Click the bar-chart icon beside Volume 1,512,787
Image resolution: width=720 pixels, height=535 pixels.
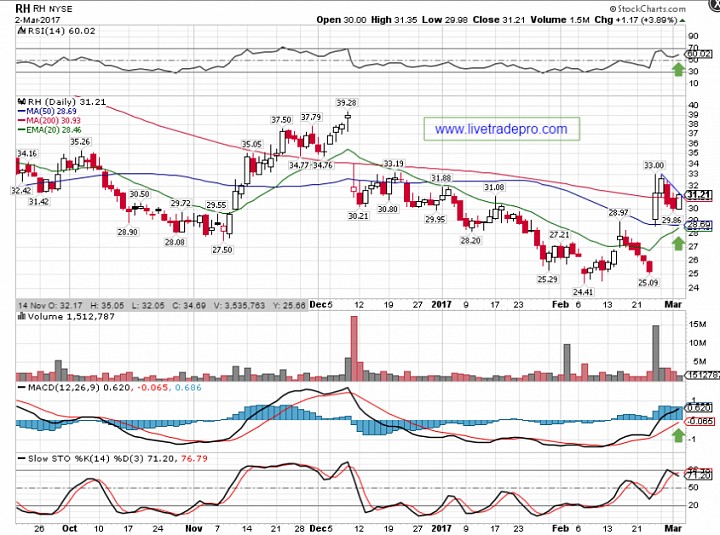click(x=21, y=316)
